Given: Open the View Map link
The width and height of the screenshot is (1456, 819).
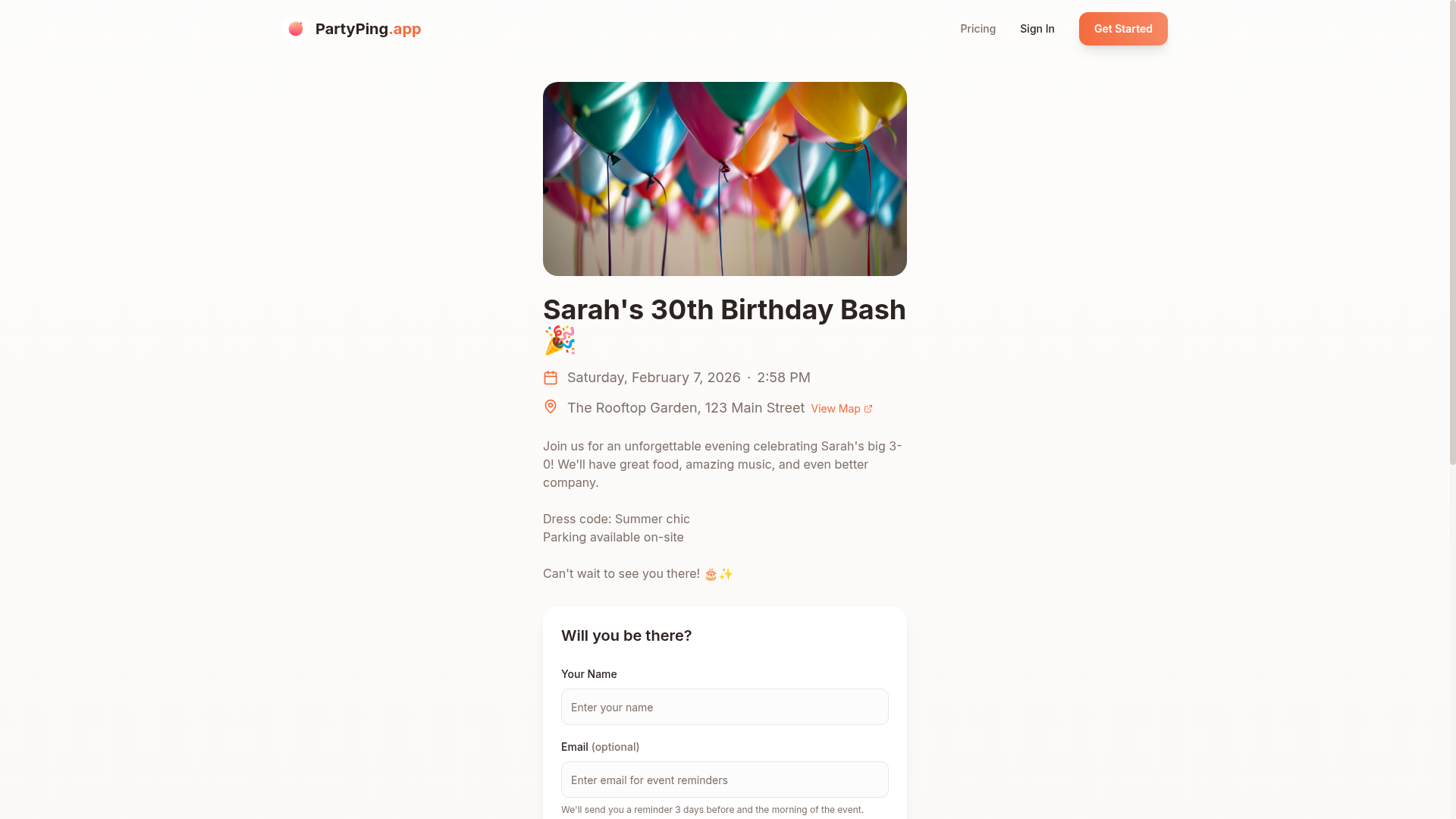Looking at the screenshot, I should point(836,409).
